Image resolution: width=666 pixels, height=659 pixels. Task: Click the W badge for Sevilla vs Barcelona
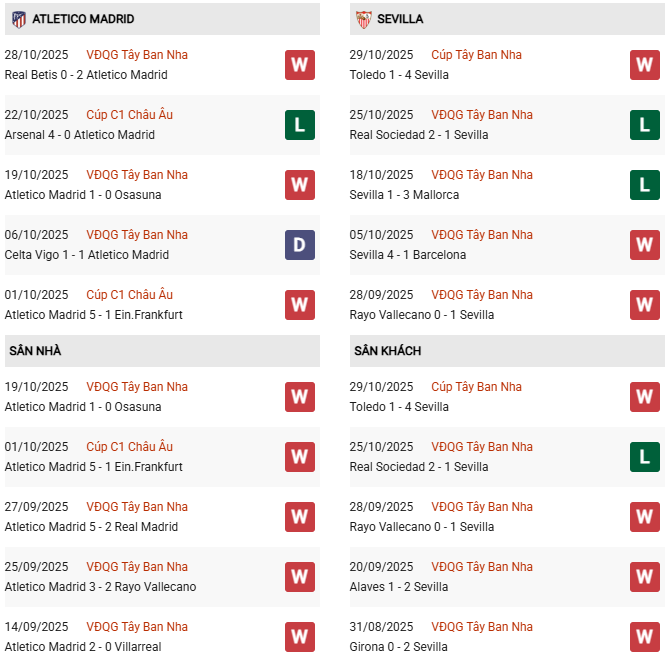(x=644, y=245)
